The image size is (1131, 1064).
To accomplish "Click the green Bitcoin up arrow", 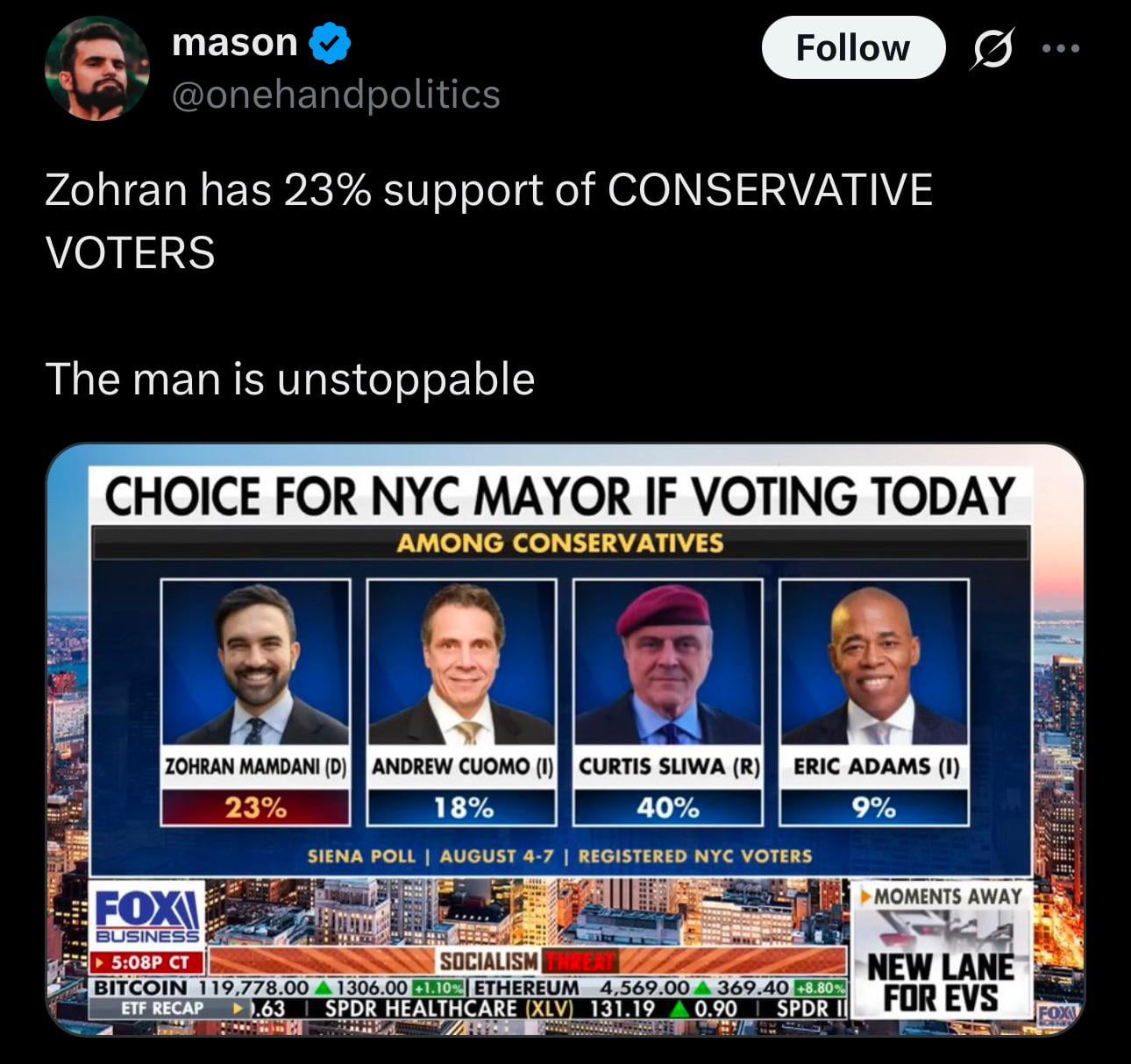I will coord(323,988).
